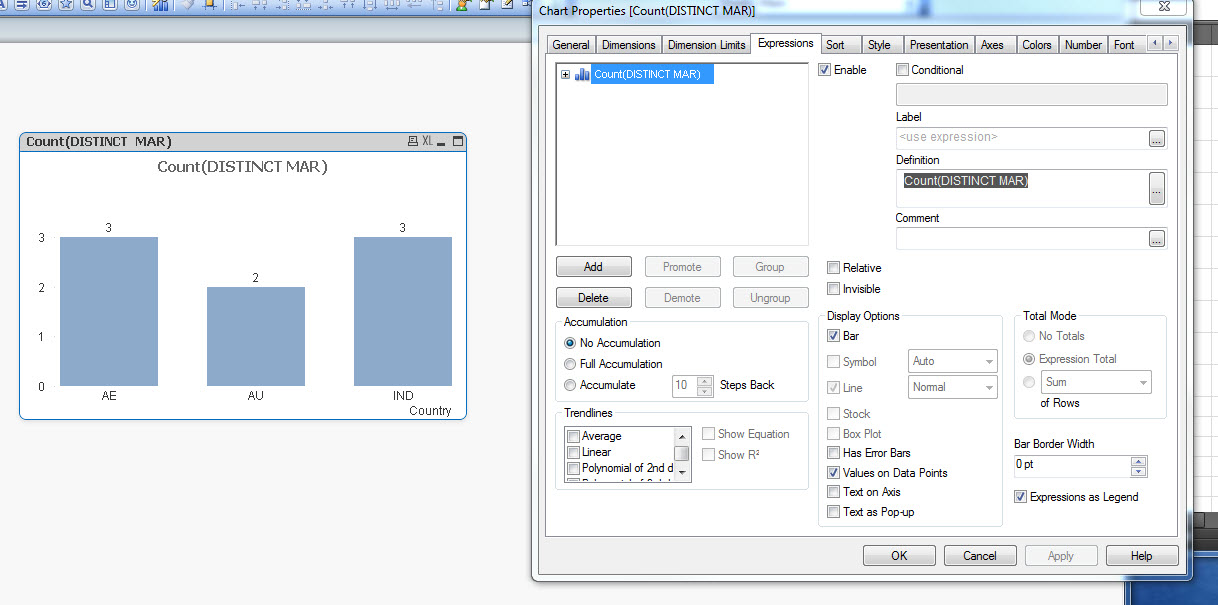Screen dimensions: 1218x605
Task: Click the Bar Border Width field
Action: coord(1071,466)
